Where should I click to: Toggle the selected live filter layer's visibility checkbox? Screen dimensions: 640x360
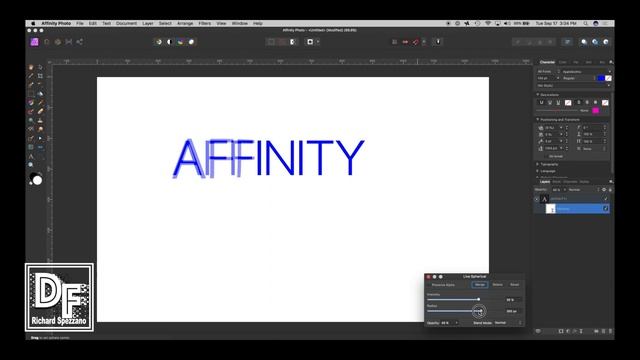[x=605, y=209]
